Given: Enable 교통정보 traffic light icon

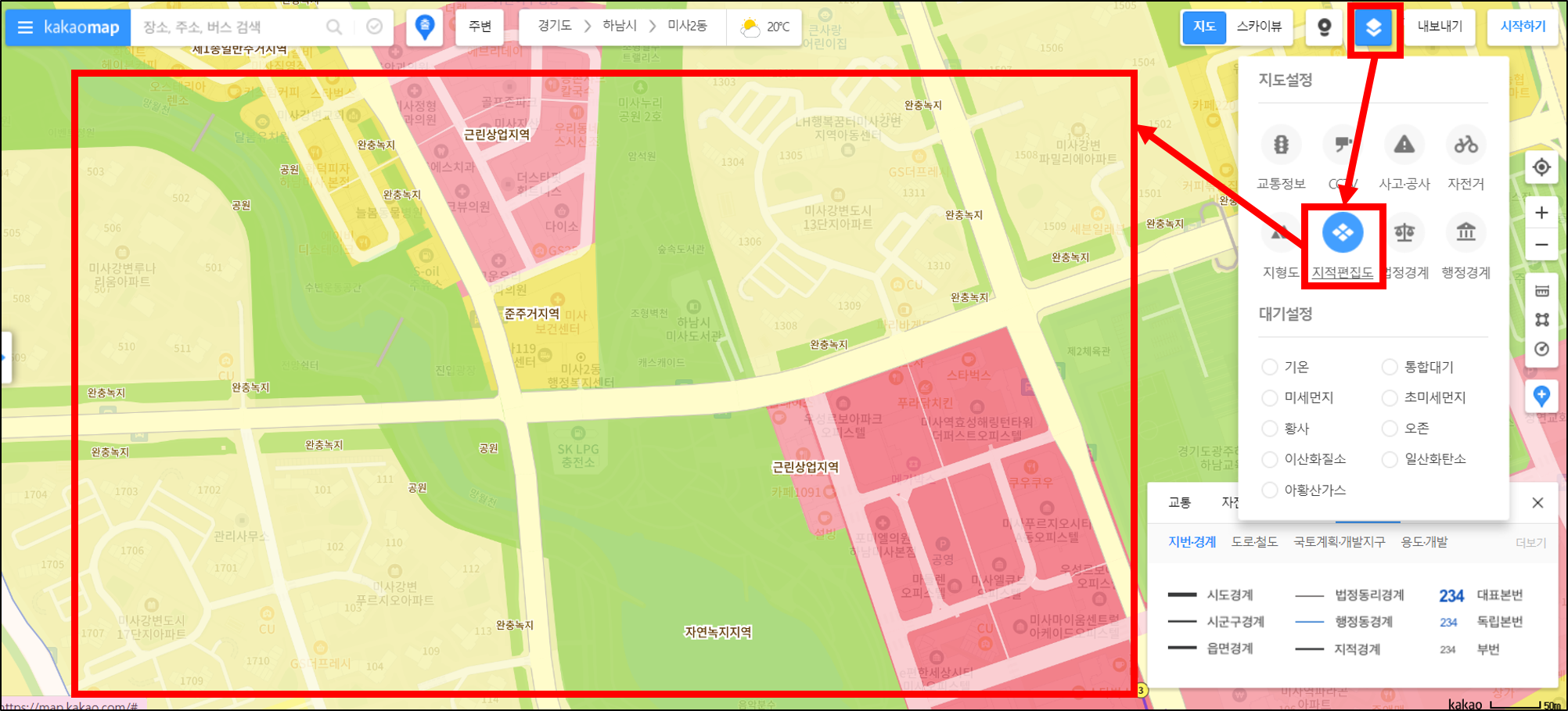Looking at the screenshot, I should point(1281,145).
